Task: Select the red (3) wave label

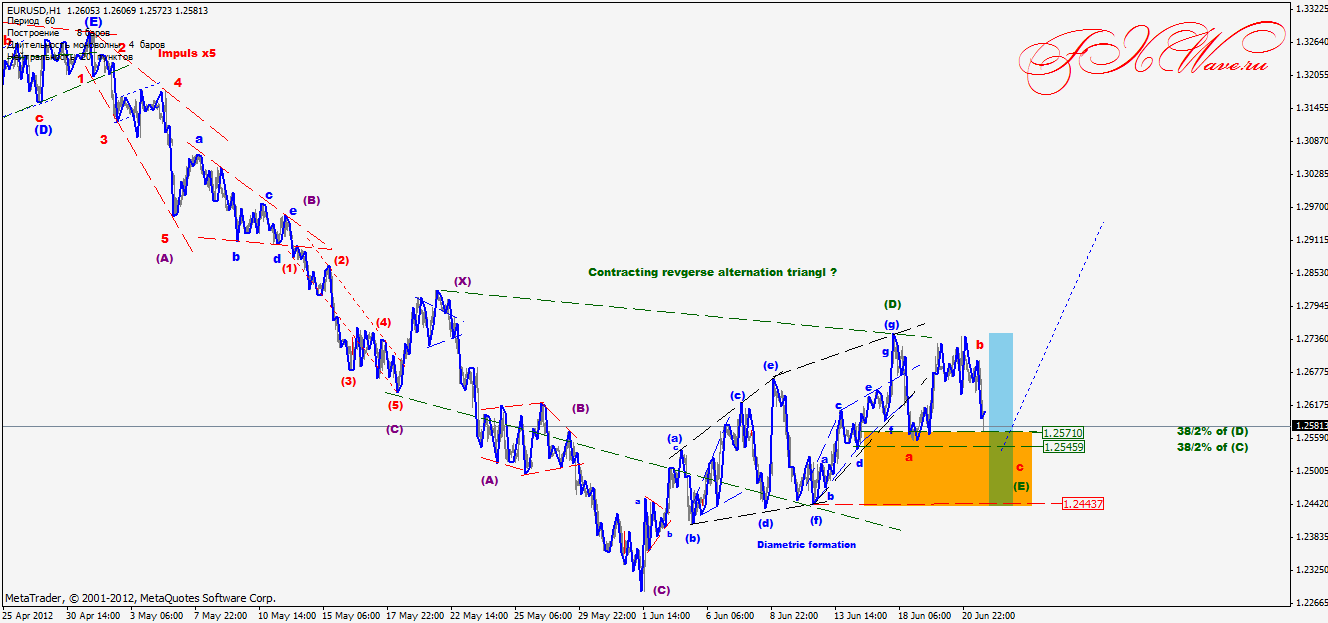Action: (x=348, y=381)
